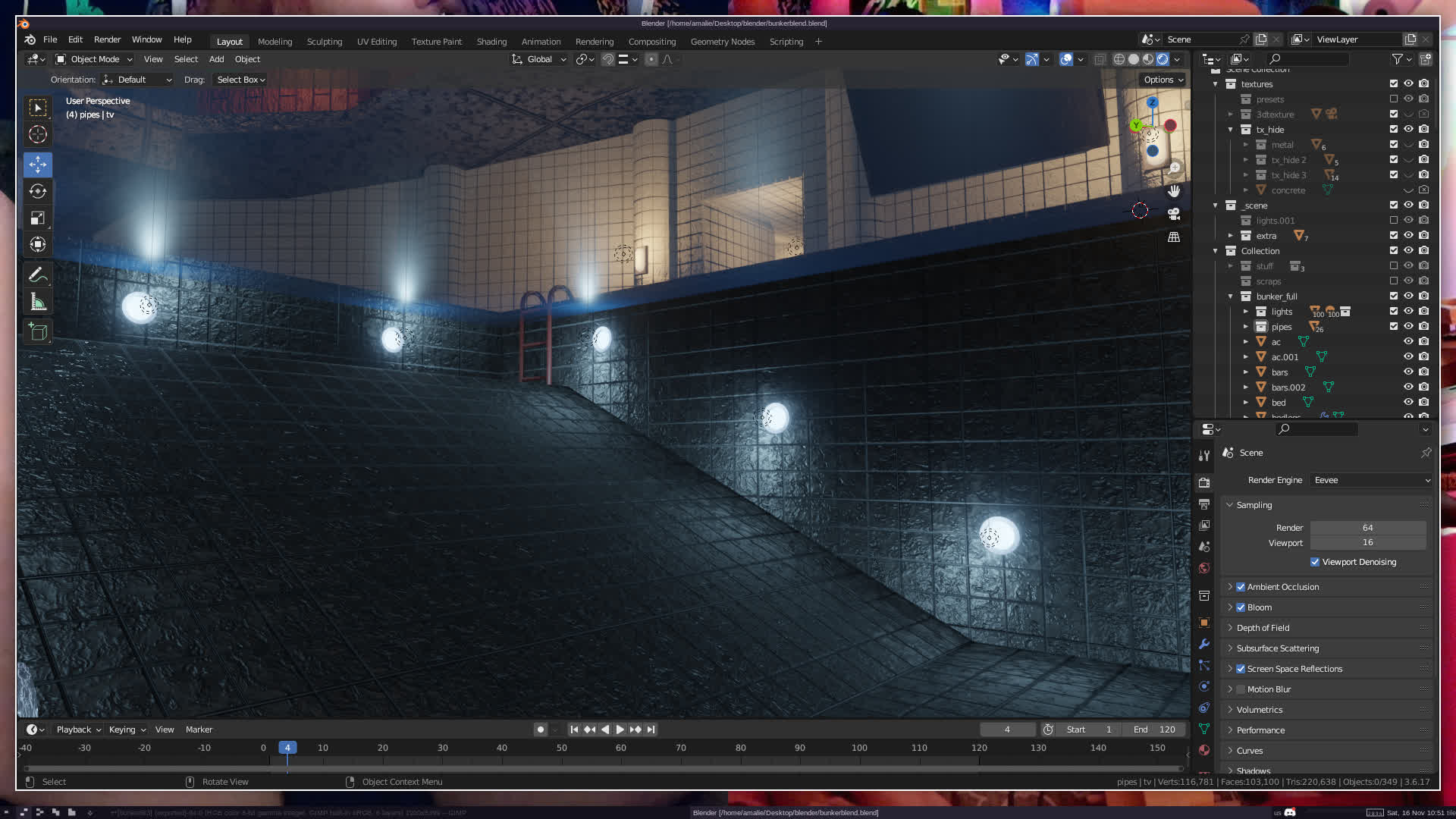Enable the Motion Blur checkbox
Screen dimensions: 1456x819
pos(1241,689)
